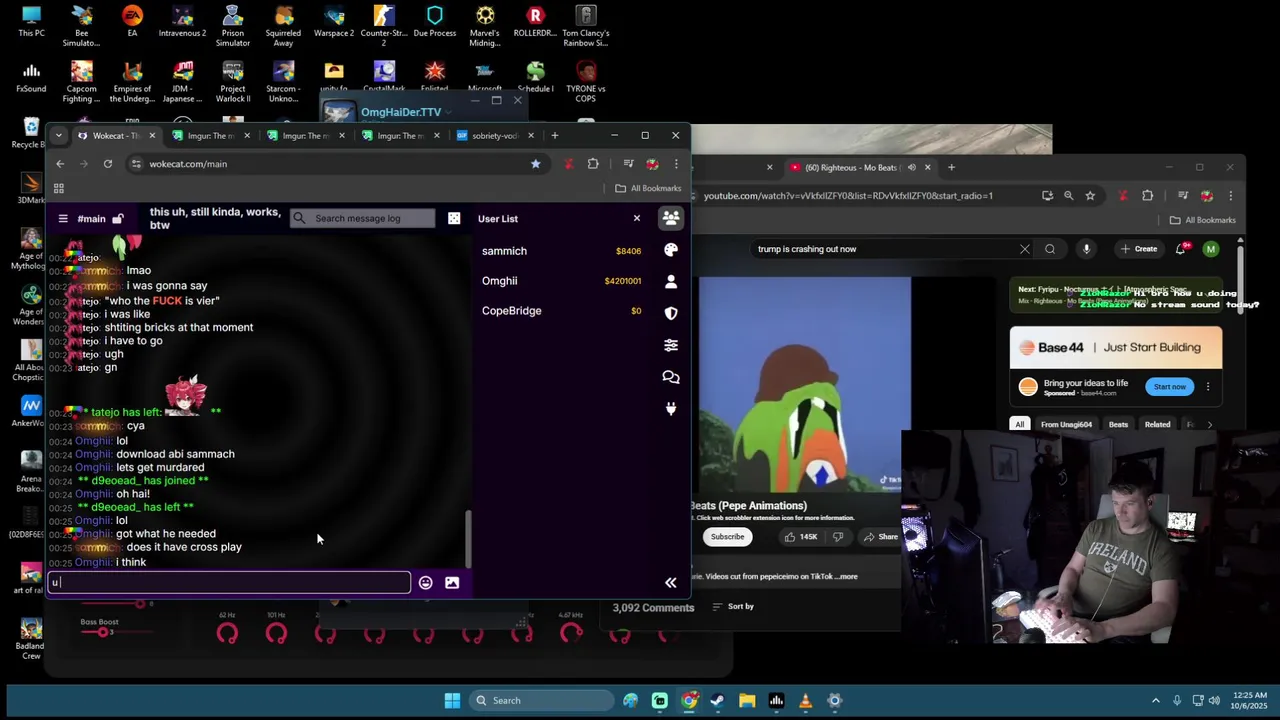1280x720 pixels.
Task: Open the Extensions puzzle icon in the Wokecat window
Action: pyautogui.click(x=593, y=164)
